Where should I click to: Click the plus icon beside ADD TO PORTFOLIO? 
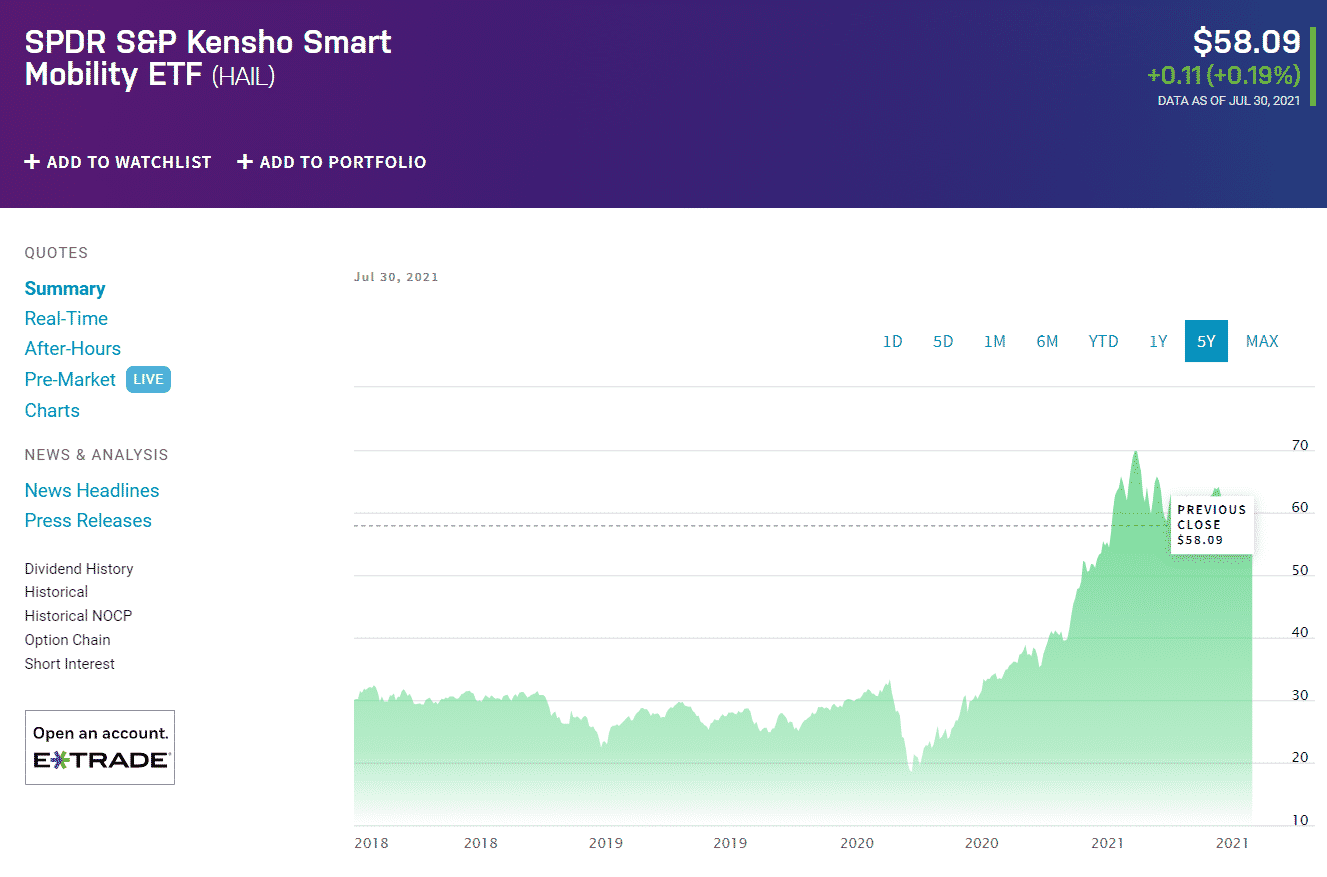point(243,161)
